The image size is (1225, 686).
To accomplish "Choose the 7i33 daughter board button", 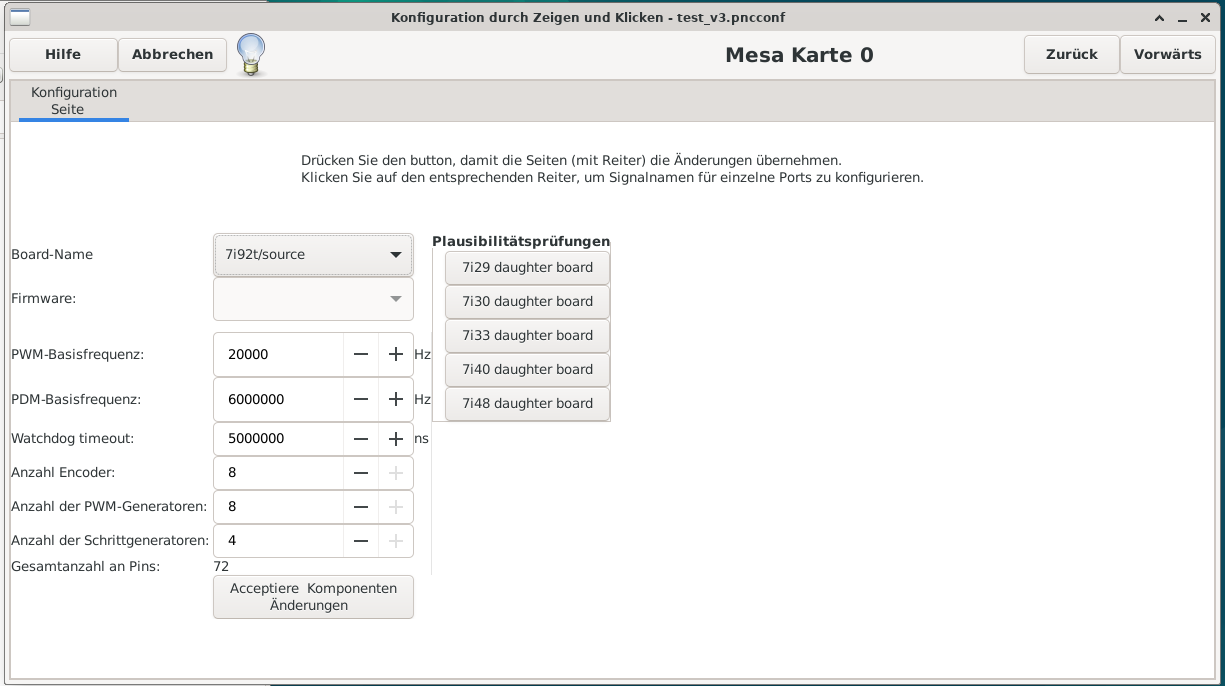I will (x=527, y=336).
